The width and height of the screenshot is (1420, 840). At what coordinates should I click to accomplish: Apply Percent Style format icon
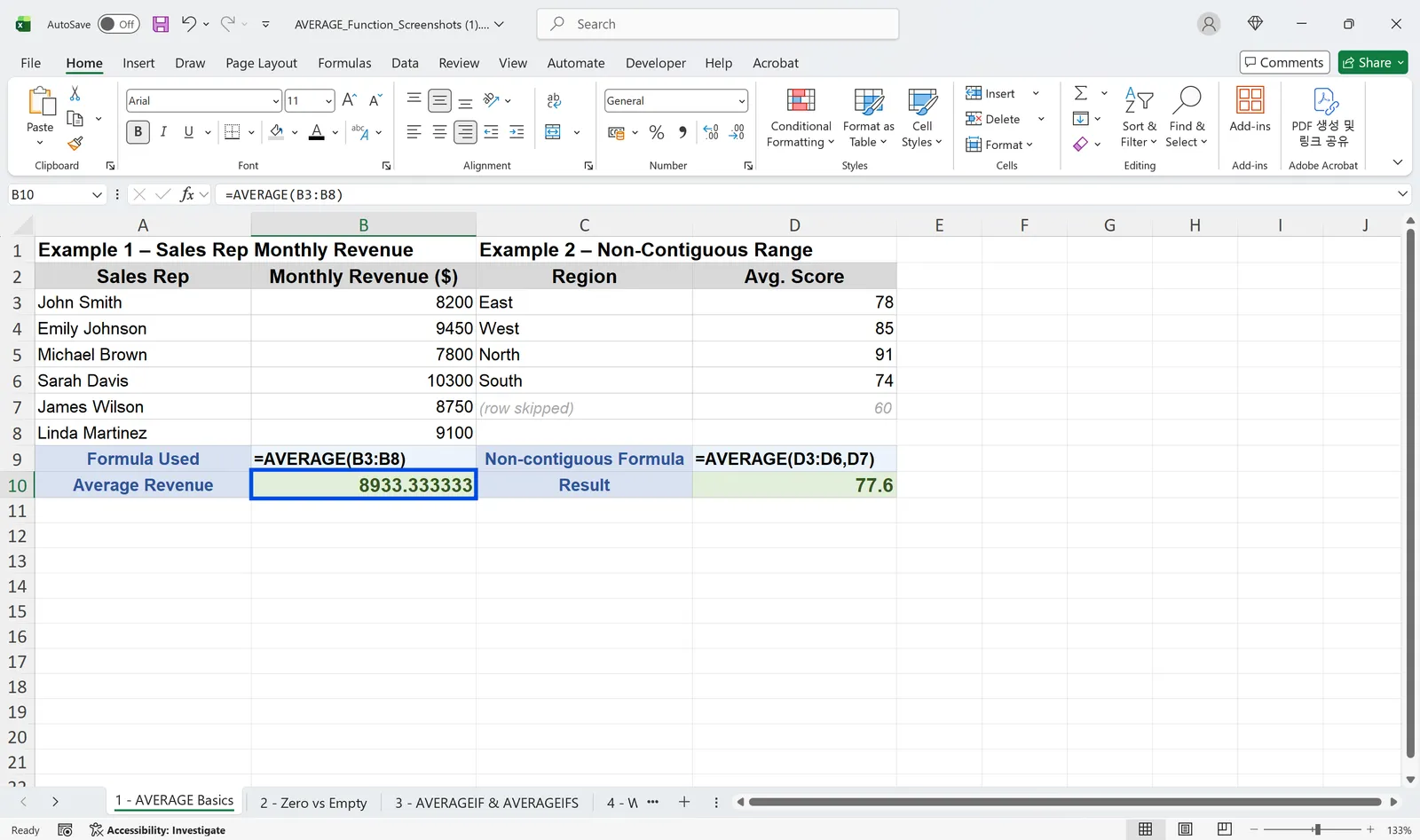(x=657, y=132)
